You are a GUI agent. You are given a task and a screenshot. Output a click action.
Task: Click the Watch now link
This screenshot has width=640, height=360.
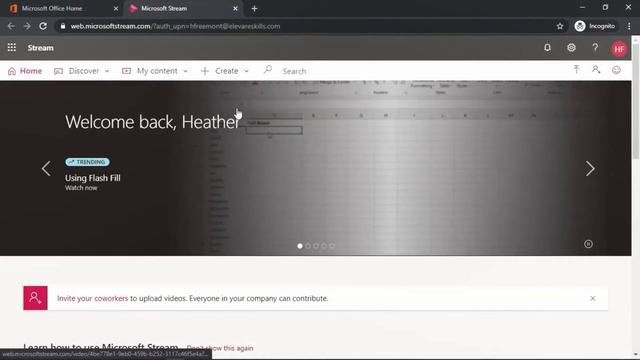coord(81,188)
